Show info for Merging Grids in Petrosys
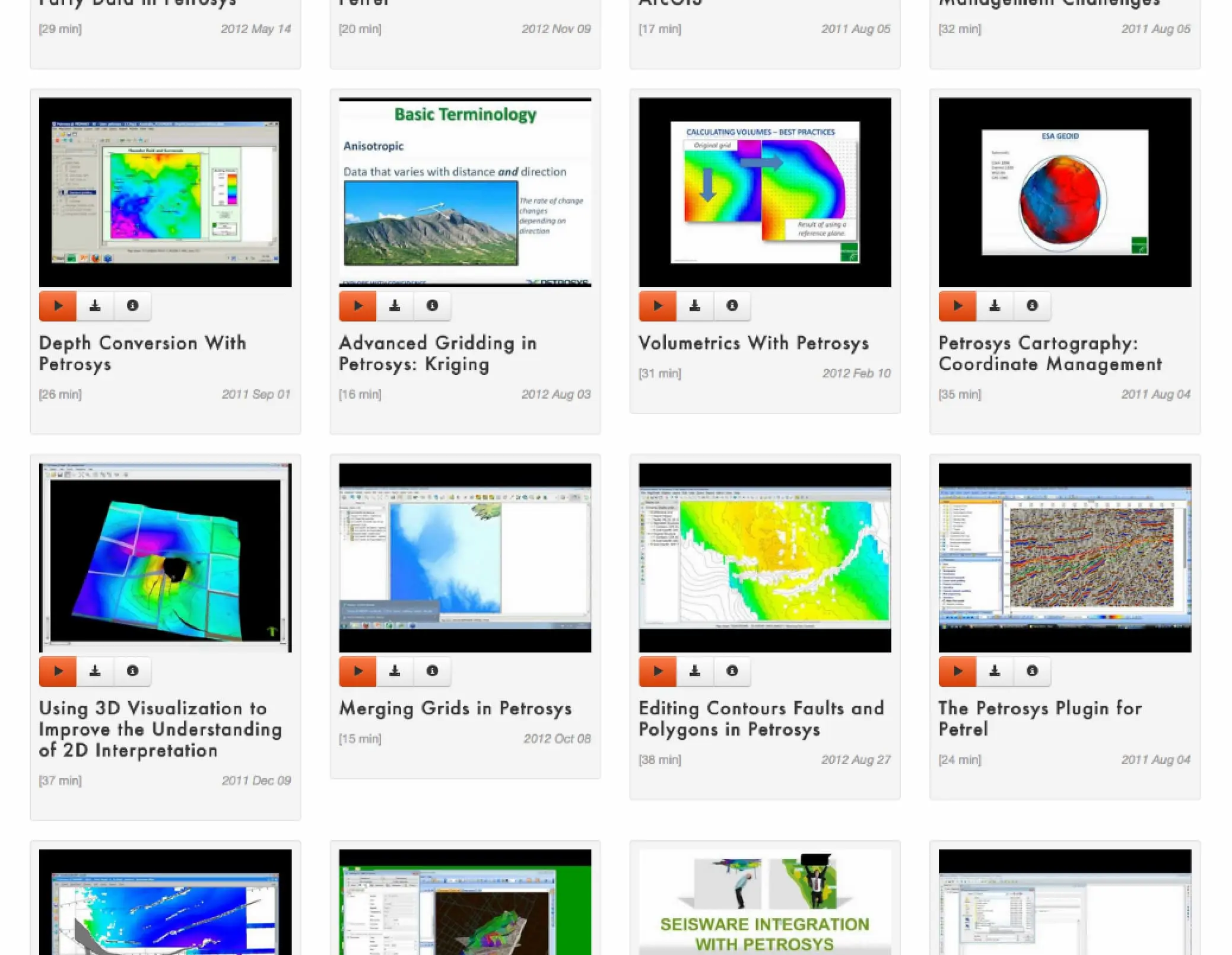 pos(432,671)
